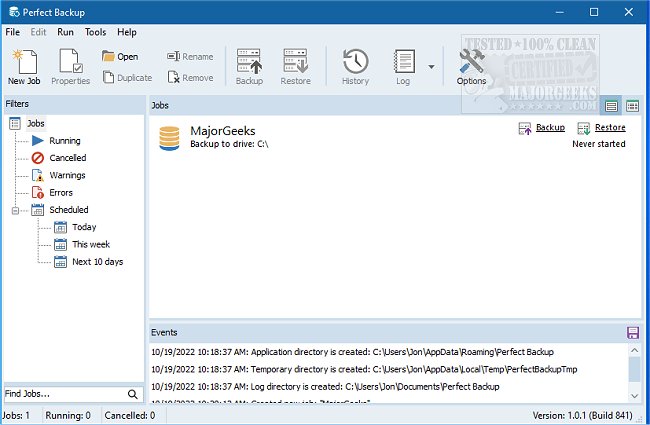The height and width of the screenshot is (425, 650).
Task: Switch jobs to table view icon
Action: [x=632, y=106]
